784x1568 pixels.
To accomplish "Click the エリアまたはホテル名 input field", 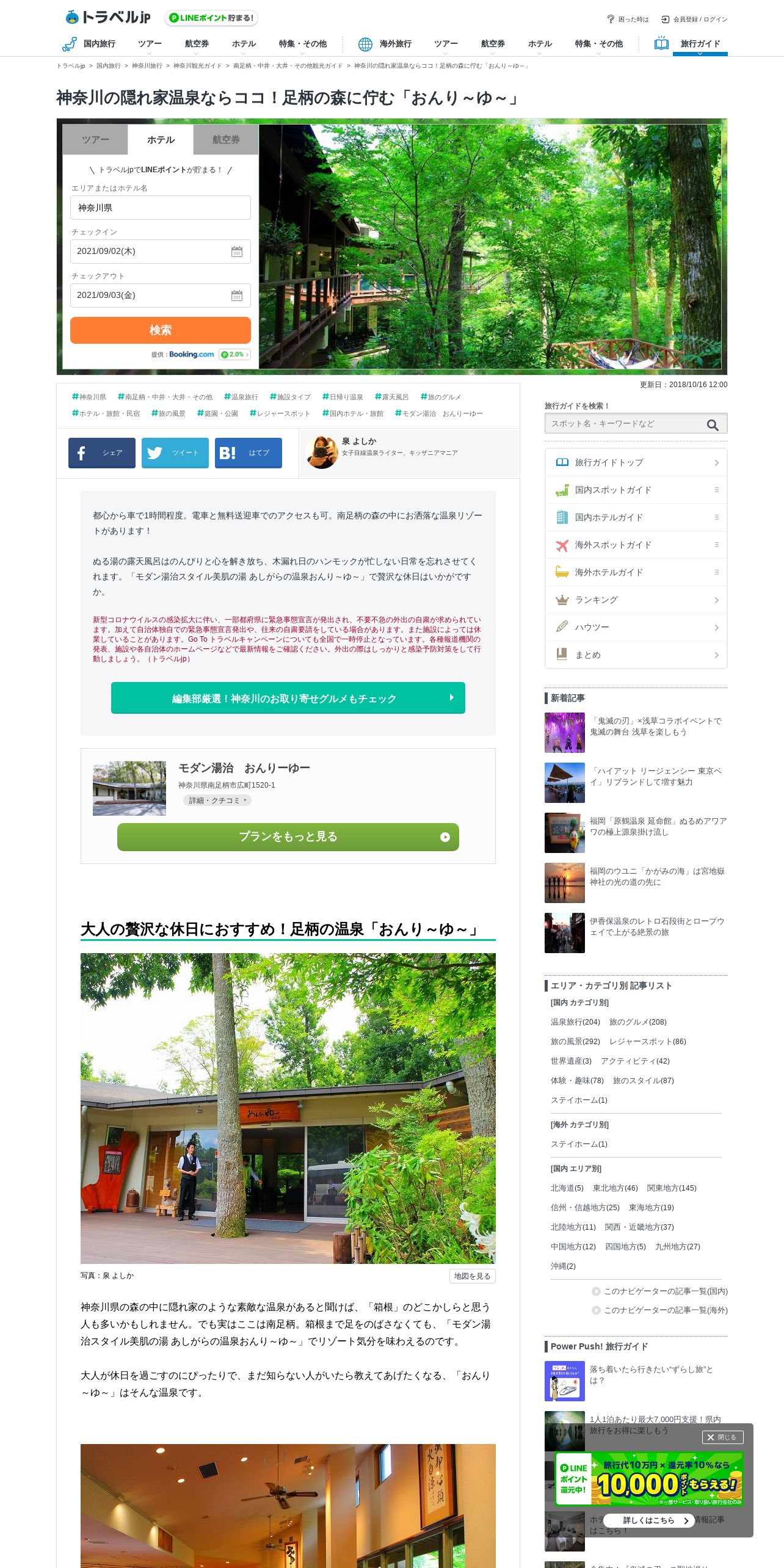I will tap(161, 208).
